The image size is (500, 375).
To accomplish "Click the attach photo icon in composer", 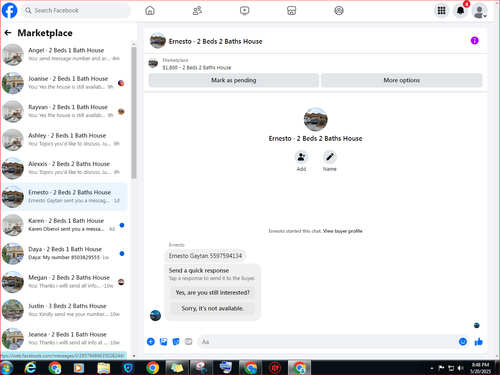I will pyautogui.click(x=163, y=342).
